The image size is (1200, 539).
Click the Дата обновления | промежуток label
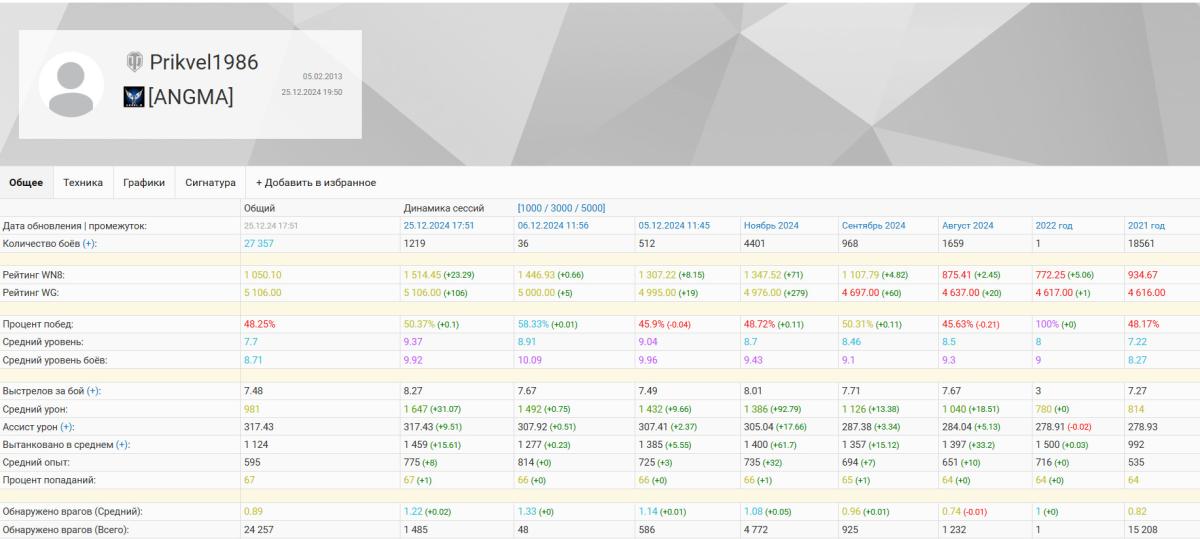point(75,226)
